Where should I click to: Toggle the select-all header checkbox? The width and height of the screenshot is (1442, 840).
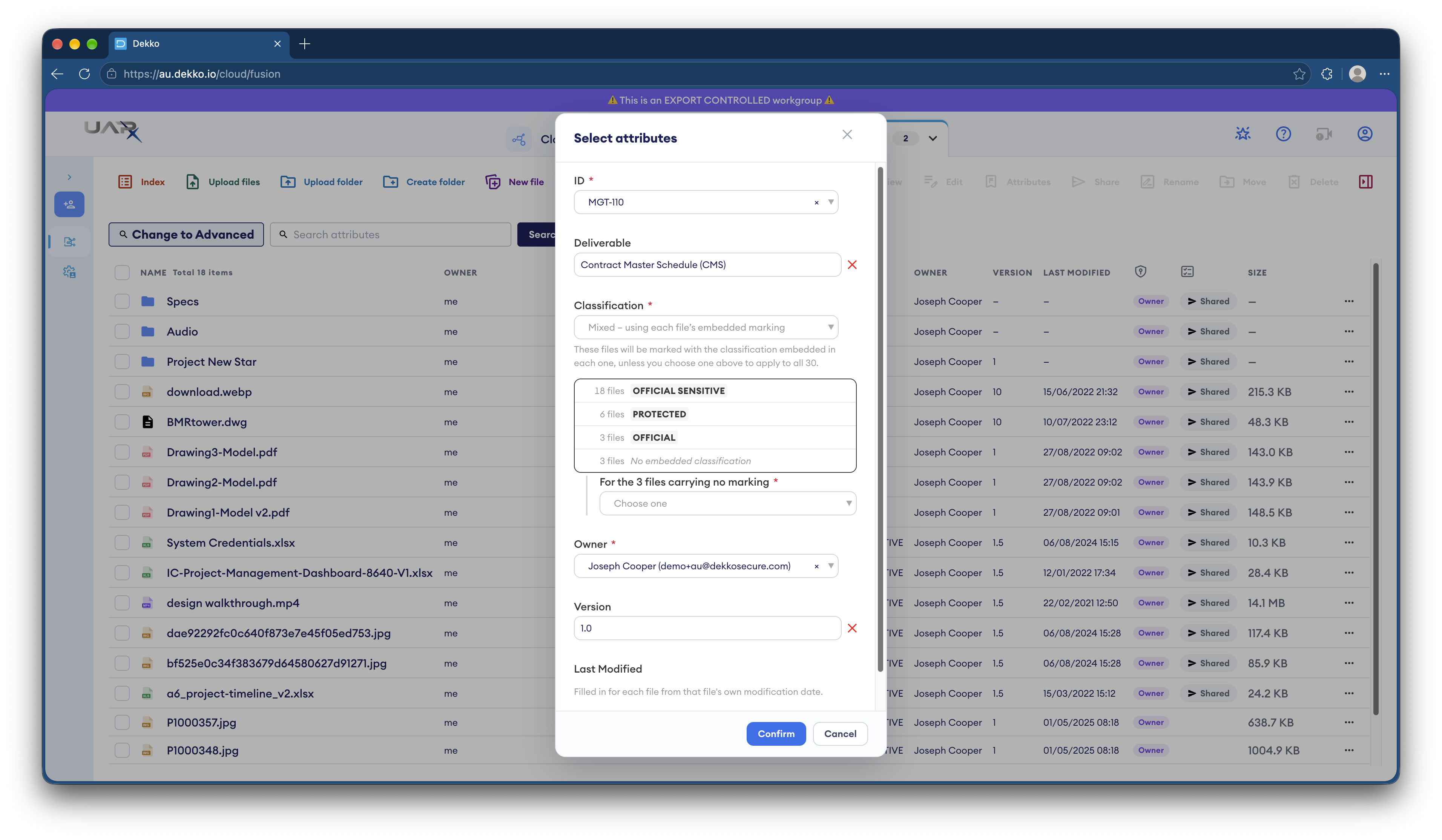(122, 272)
